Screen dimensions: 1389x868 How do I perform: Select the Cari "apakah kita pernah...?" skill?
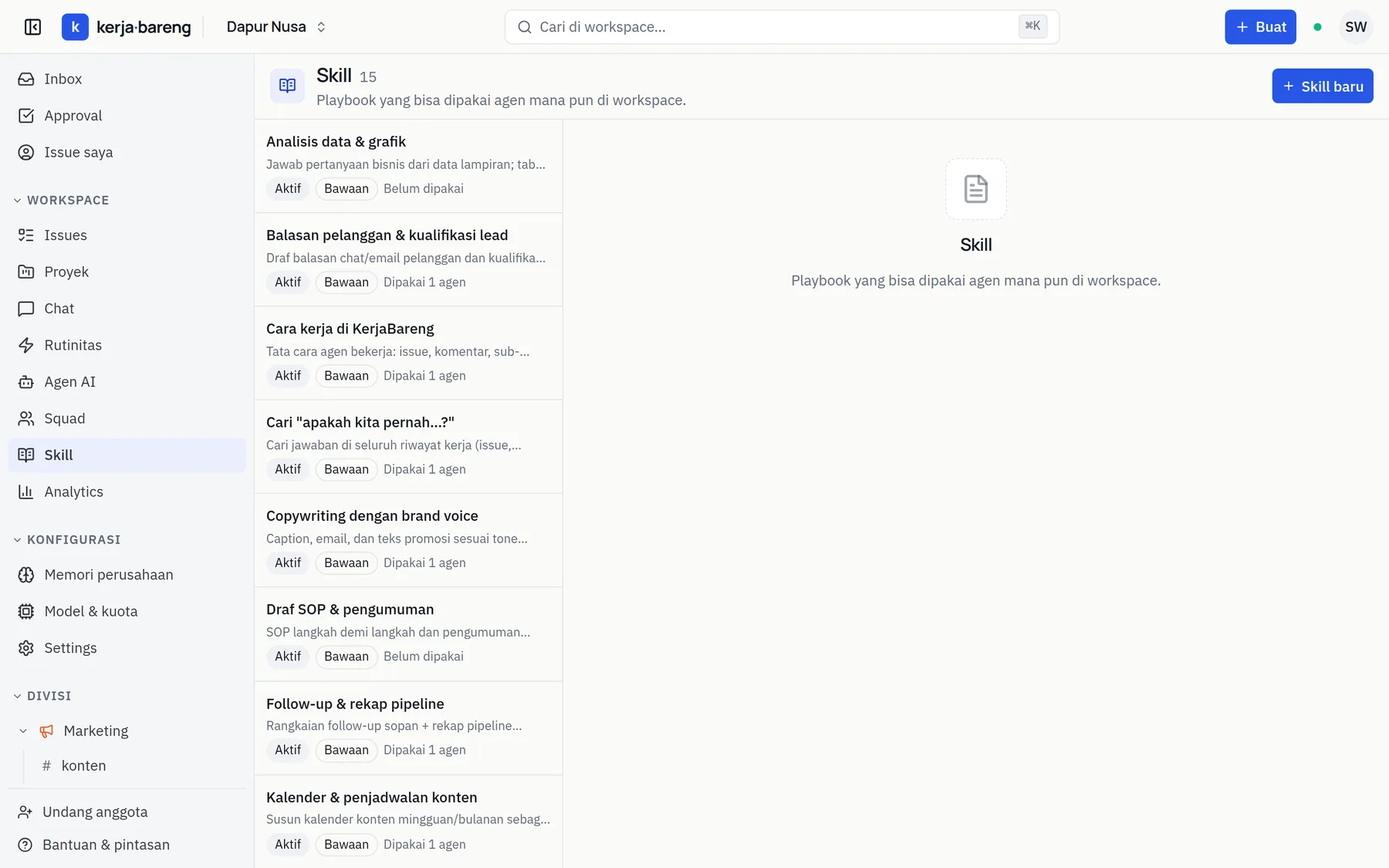408,447
